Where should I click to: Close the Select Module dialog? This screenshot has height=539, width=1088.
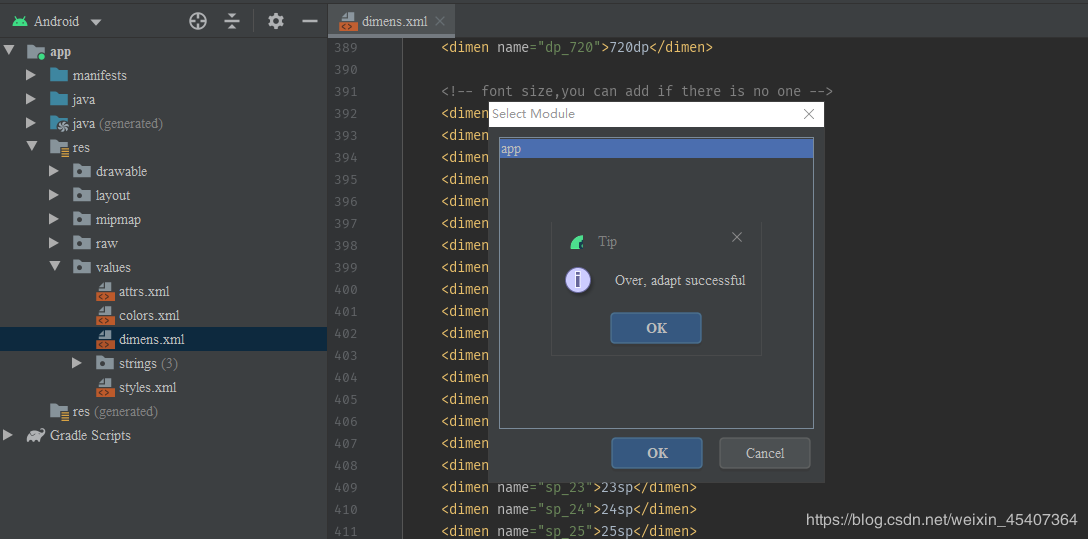coord(809,114)
